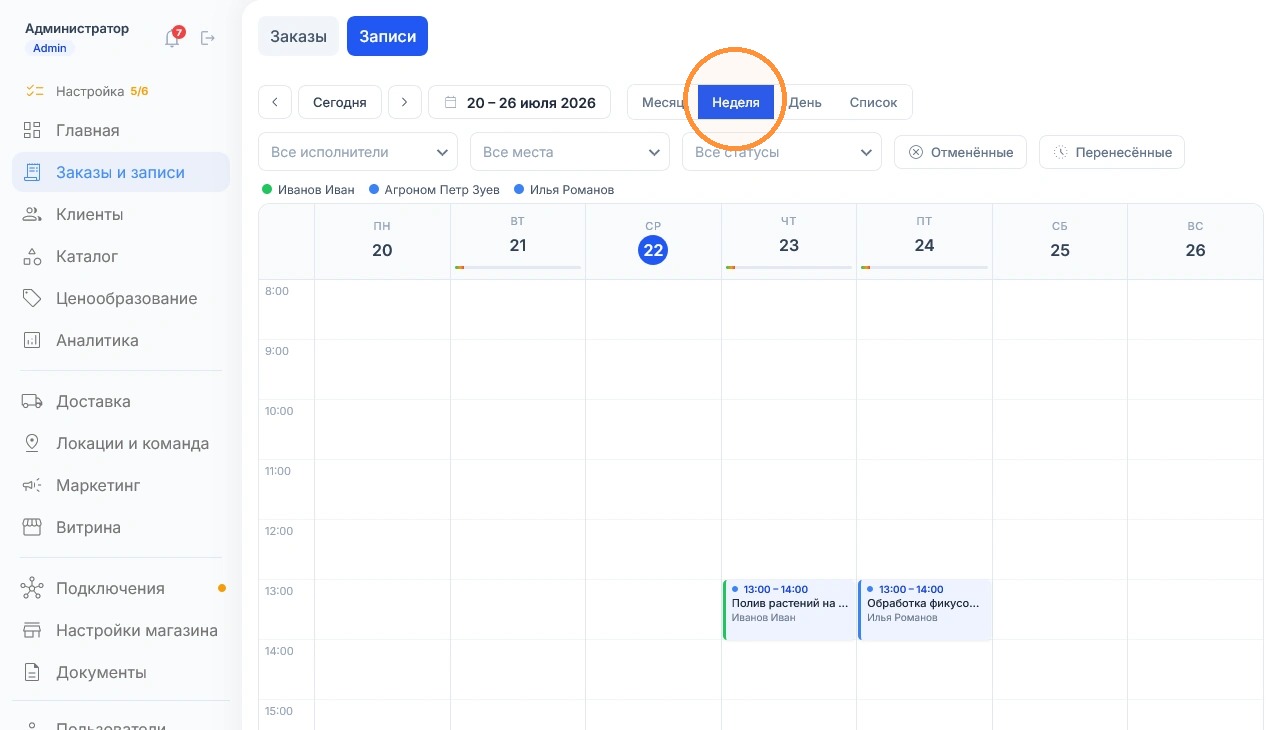1280x730 pixels.
Task: Open Полив растений appointment on Thursday
Action: (789, 609)
